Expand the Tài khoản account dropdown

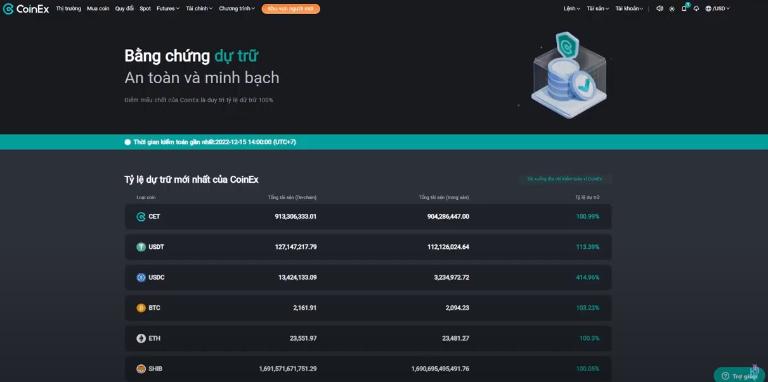pos(629,9)
